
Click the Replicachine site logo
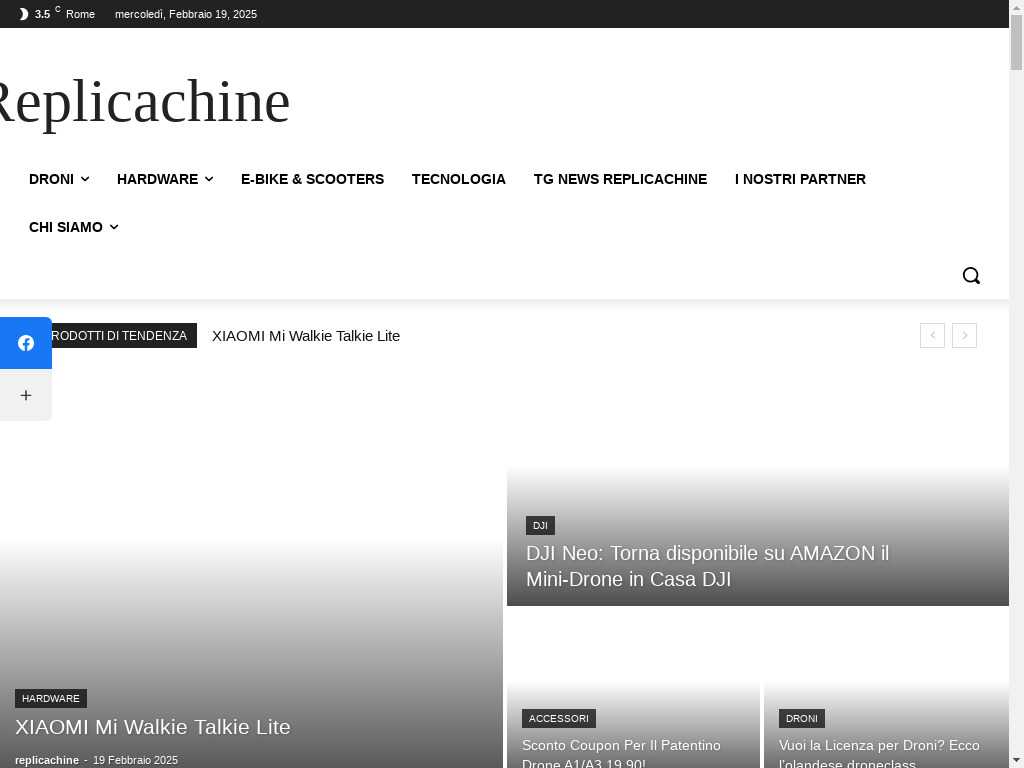click(x=142, y=102)
